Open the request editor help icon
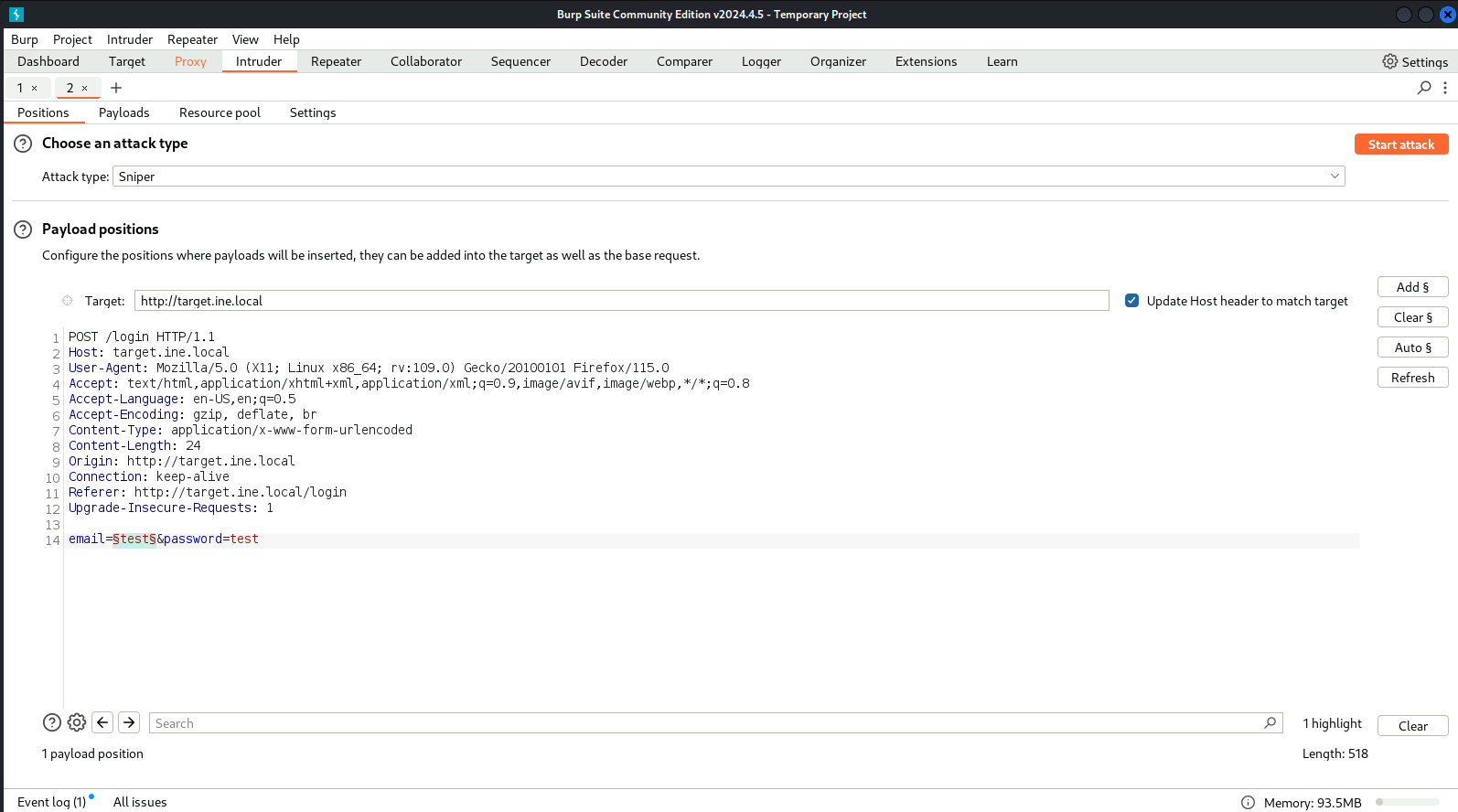Viewport: 1458px width, 812px height. pyautogui.click(x=52, y=722)
